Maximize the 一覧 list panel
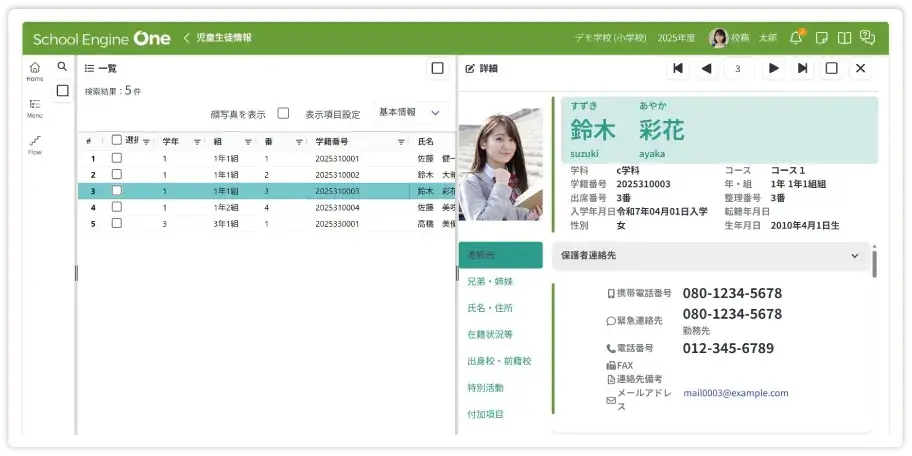912x456 pixels. 437,69
